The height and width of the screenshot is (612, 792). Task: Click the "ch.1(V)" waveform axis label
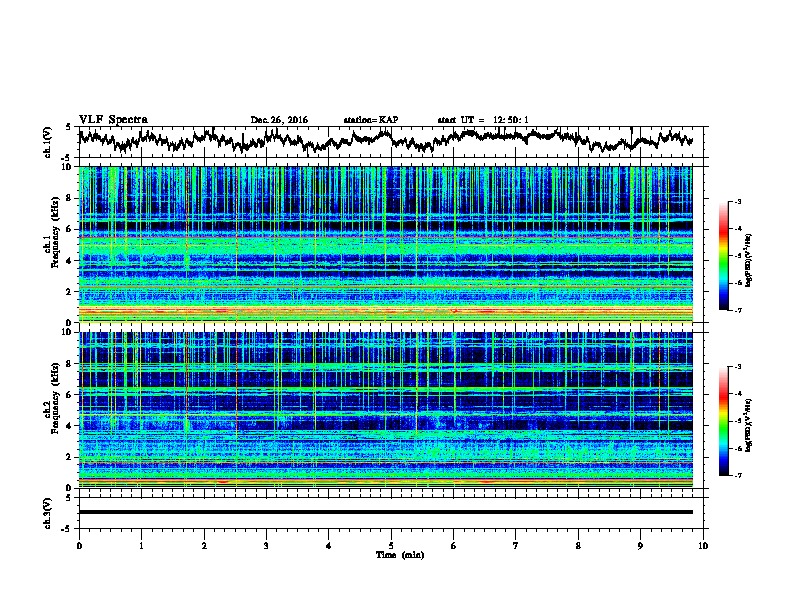pyautogui.click(x=48, y=142)
